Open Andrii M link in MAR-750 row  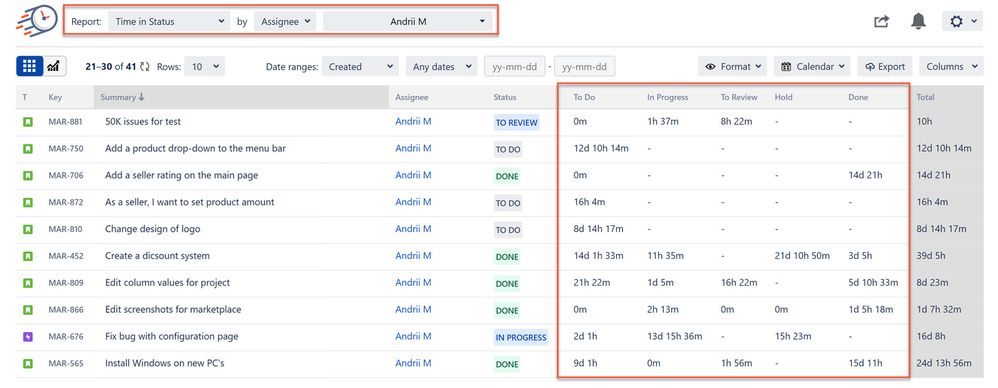(413, 148)
